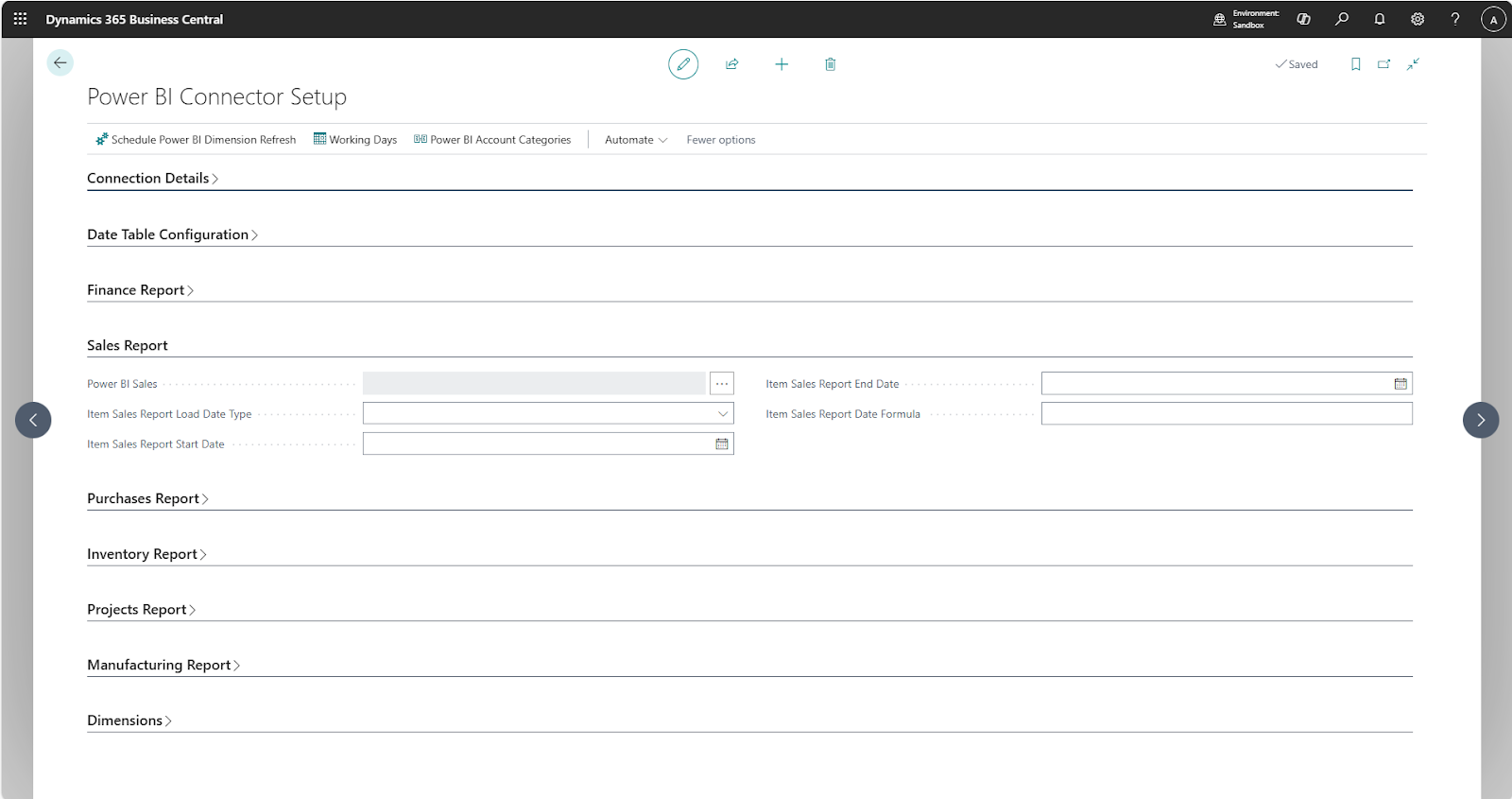Open the app launcher waffle menu
This screenshot has width=1512, height=799.
click(x=20, y=19)
